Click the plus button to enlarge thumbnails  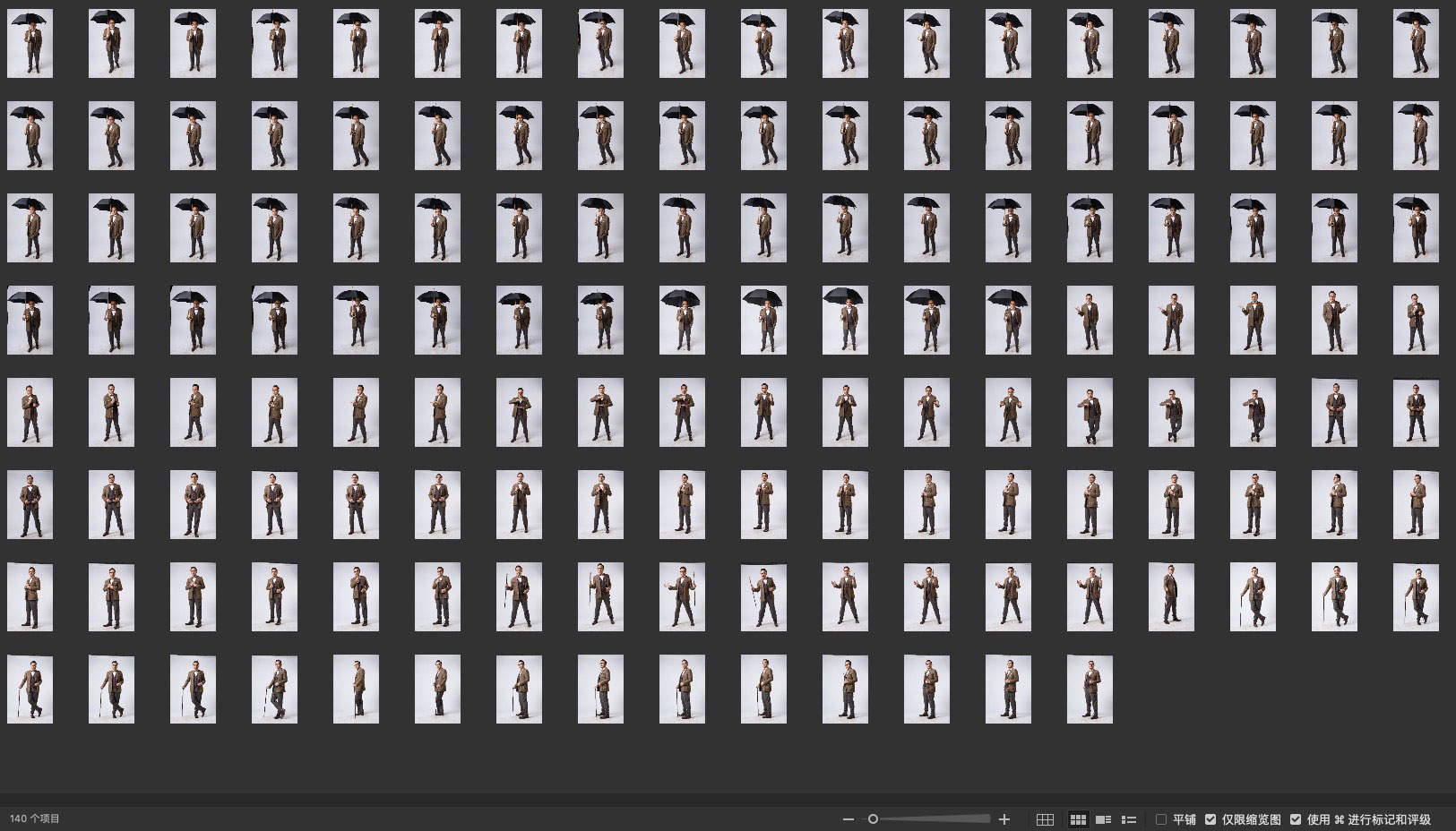pos(1004,819)
